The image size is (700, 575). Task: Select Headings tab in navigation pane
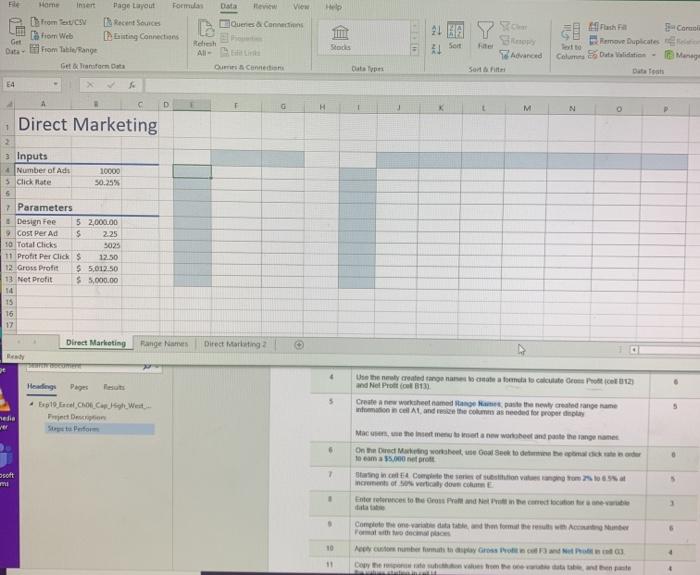pos(42,387)
